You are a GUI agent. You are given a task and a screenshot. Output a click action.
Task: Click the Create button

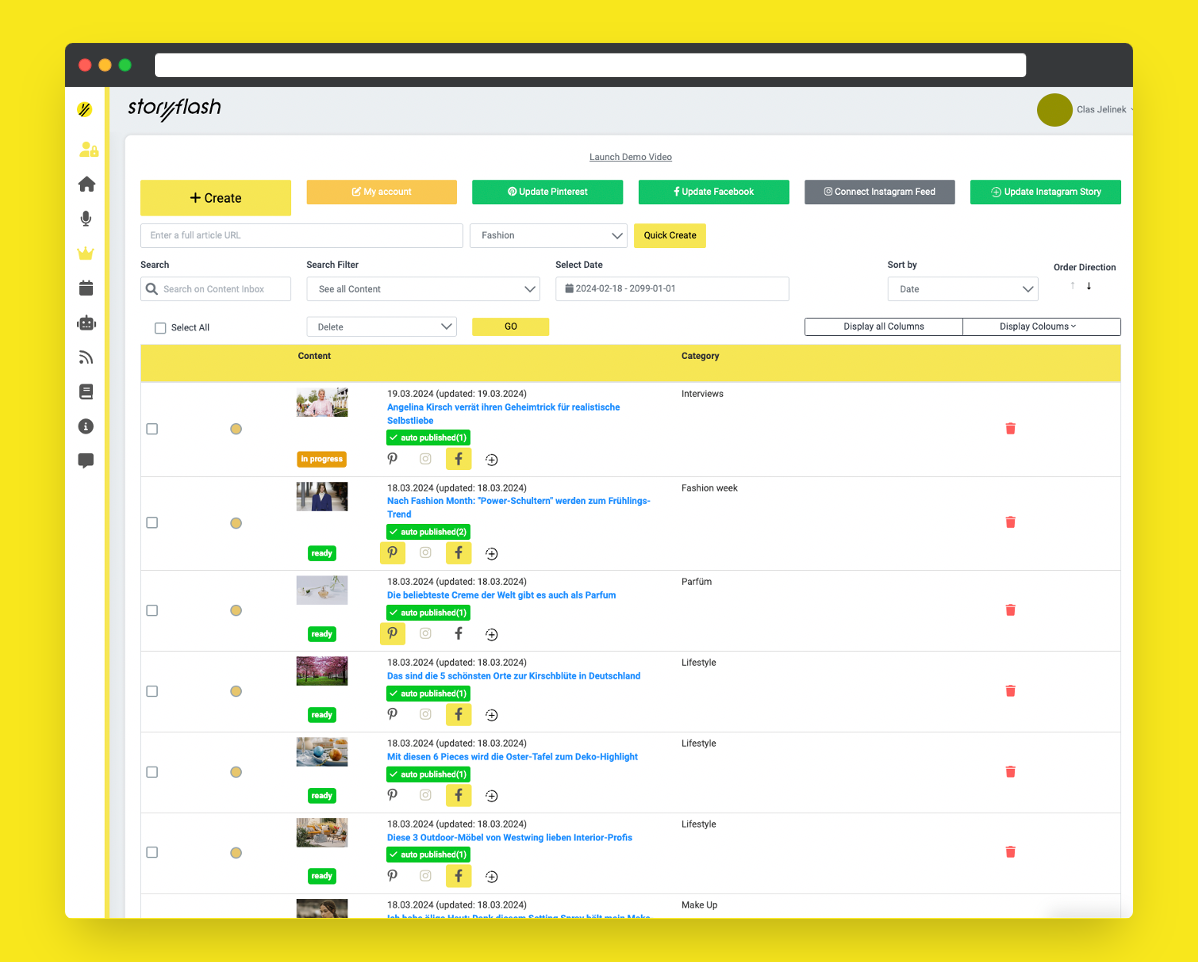[x=215, y=198]
